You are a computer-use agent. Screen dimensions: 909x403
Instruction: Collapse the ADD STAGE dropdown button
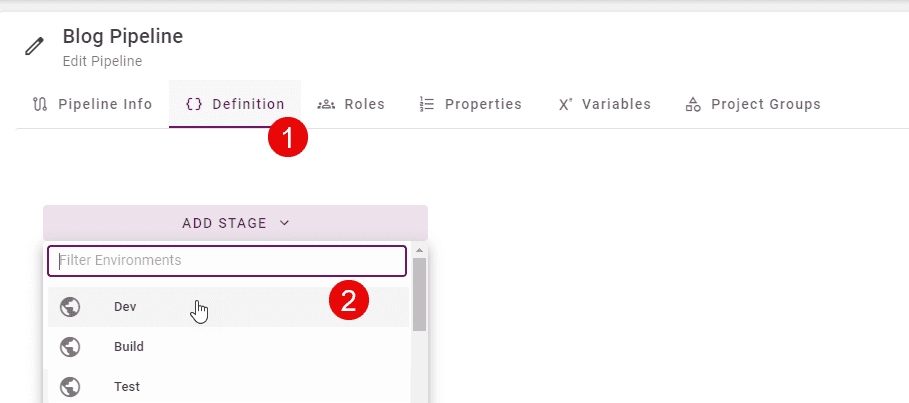(x=235, y=223)
